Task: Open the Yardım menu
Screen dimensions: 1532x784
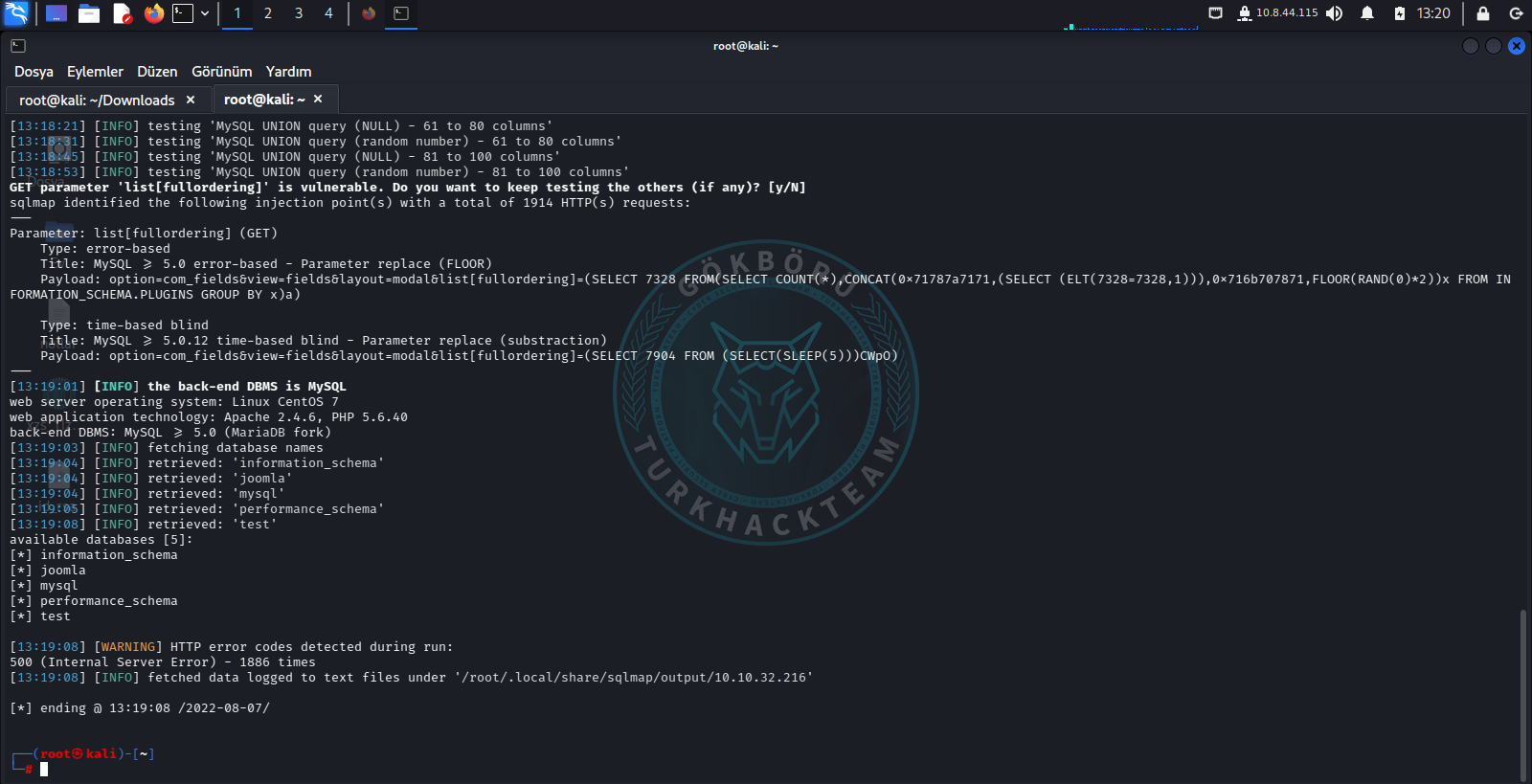Action: tap(288, 72)
